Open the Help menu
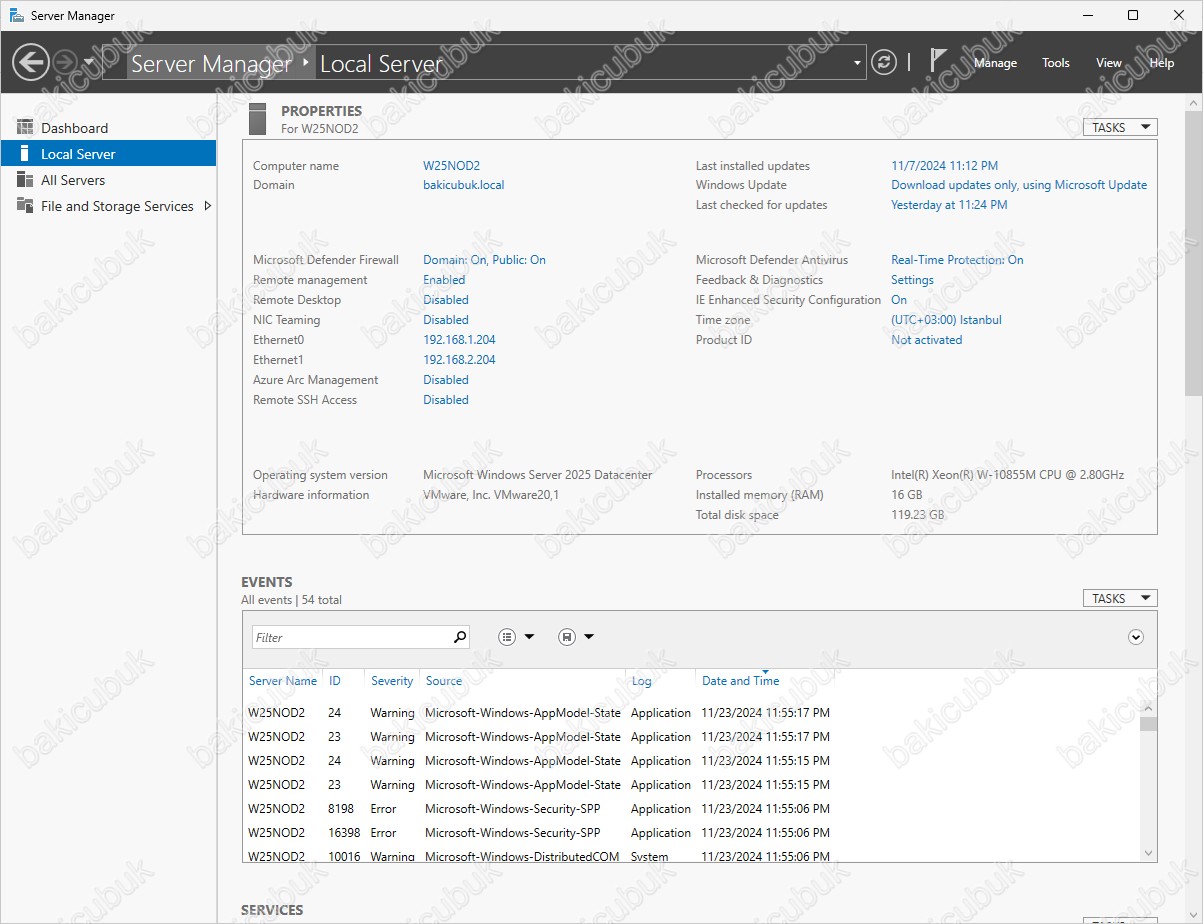This screenshot has width=1203, height=924. point(1162,62)
